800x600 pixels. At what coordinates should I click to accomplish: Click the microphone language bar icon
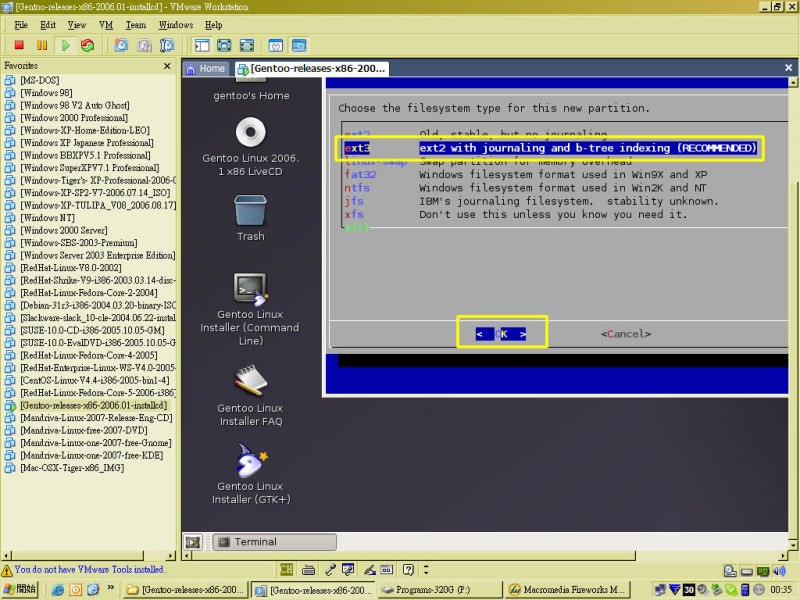[x=331, y=569]
